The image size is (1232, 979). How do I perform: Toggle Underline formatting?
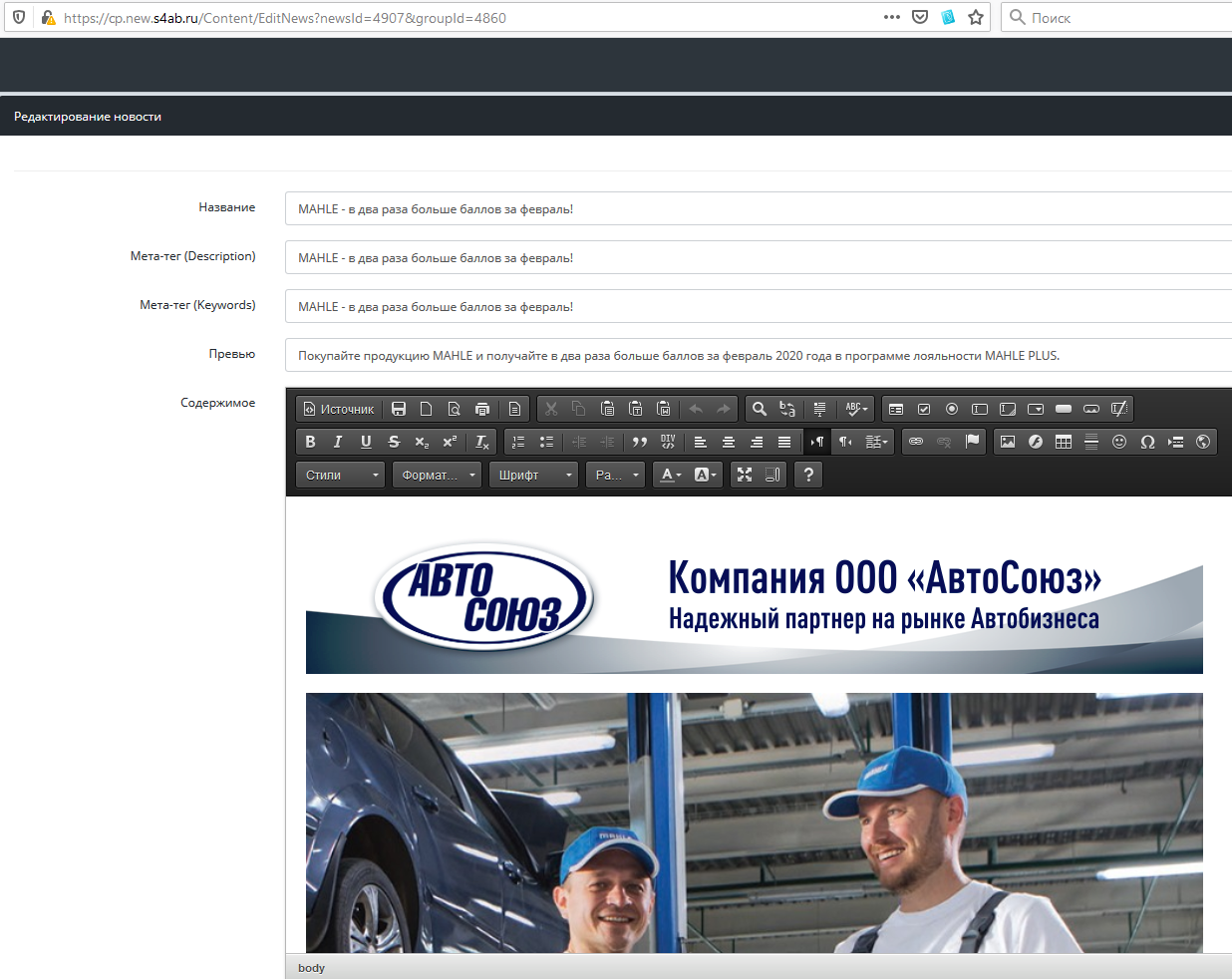point(366,442)
